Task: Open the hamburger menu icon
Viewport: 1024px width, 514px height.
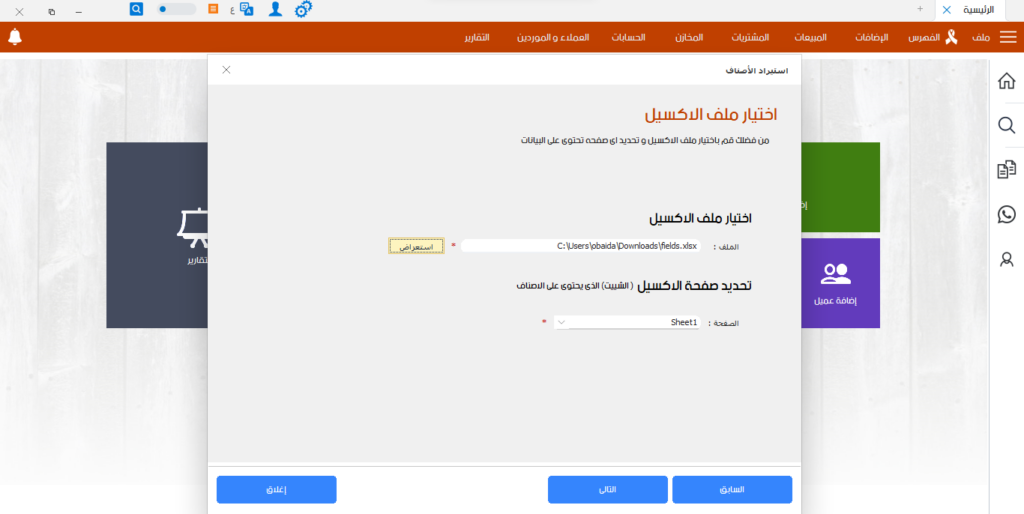Action: click(x=1008, y=37)
